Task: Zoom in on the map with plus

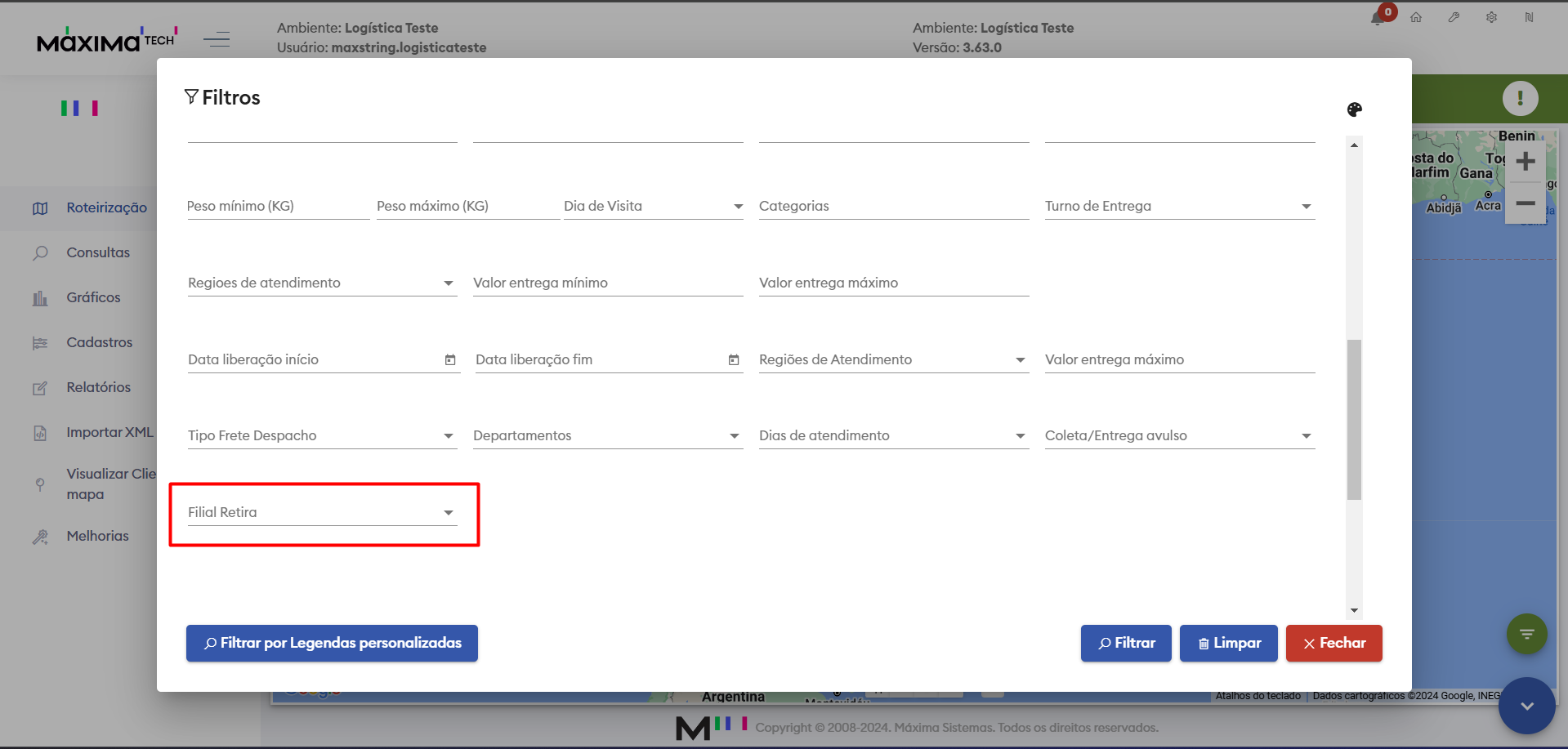Action: pos(1526,162)
